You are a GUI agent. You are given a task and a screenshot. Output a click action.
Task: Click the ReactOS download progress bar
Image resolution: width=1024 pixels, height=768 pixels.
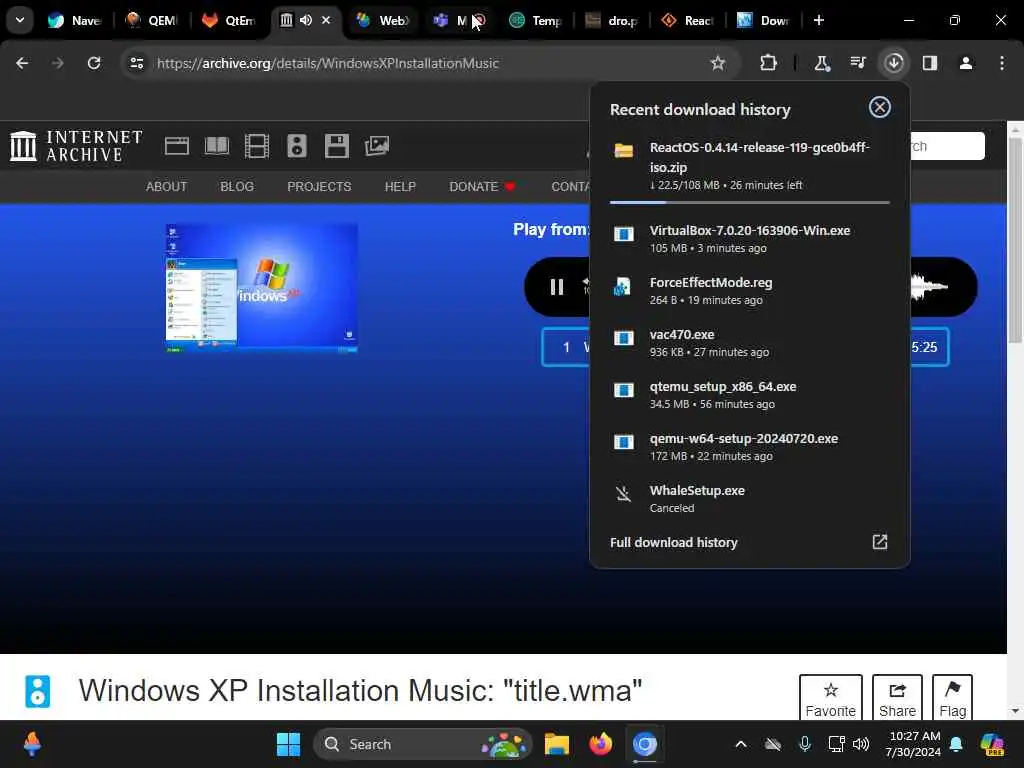point(749,202)
